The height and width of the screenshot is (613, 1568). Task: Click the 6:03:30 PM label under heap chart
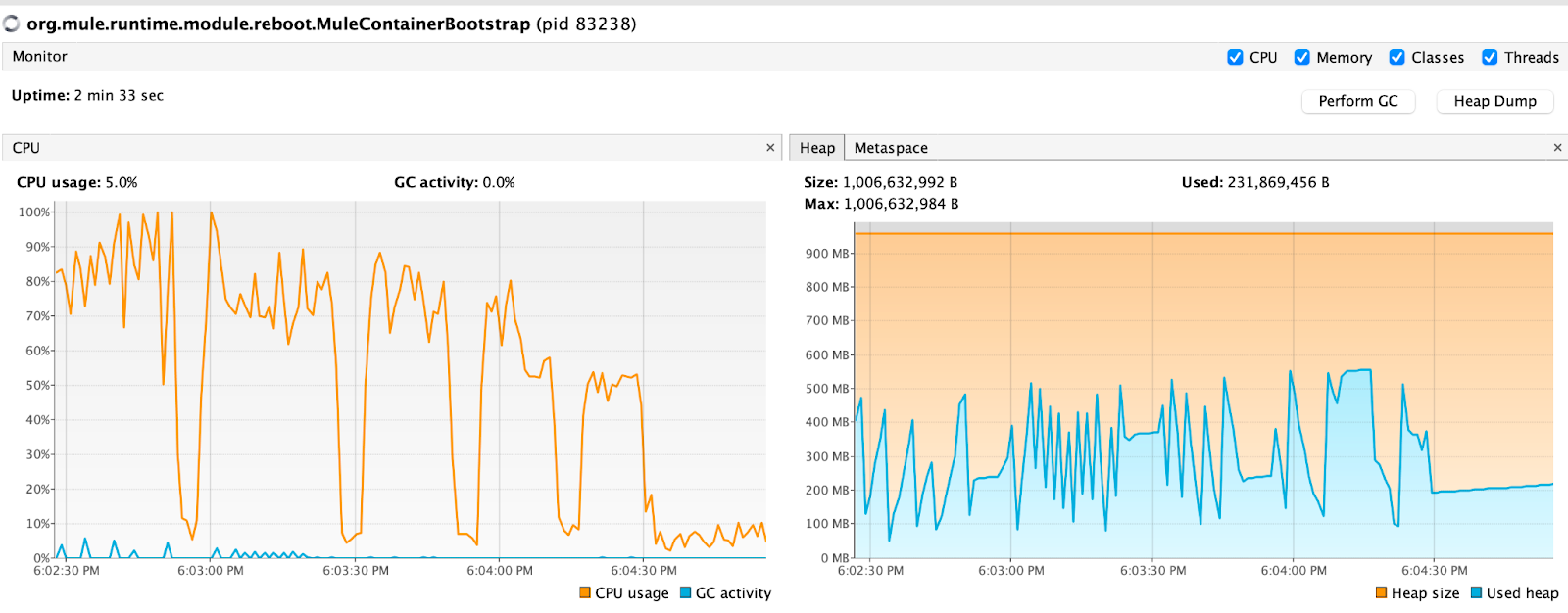[x=1153, y=571]
